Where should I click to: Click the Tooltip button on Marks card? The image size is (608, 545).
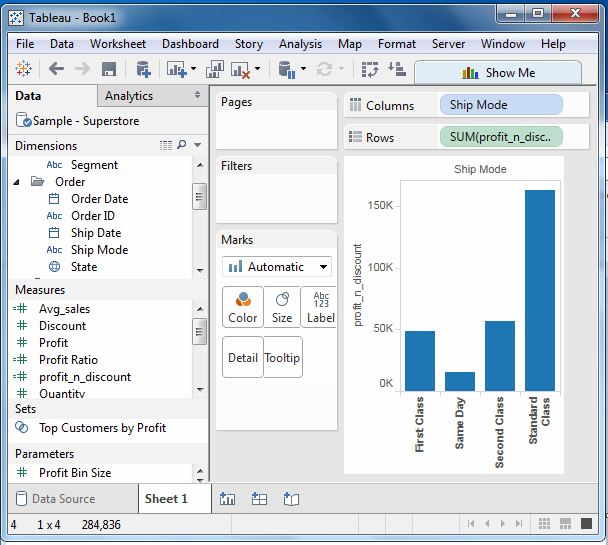[283, 357]
